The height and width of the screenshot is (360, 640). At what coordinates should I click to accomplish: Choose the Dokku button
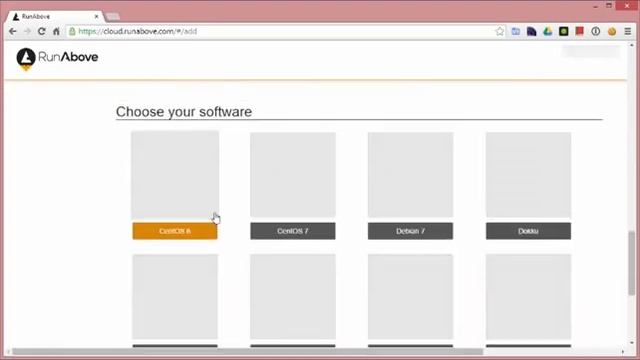point(528,231)
